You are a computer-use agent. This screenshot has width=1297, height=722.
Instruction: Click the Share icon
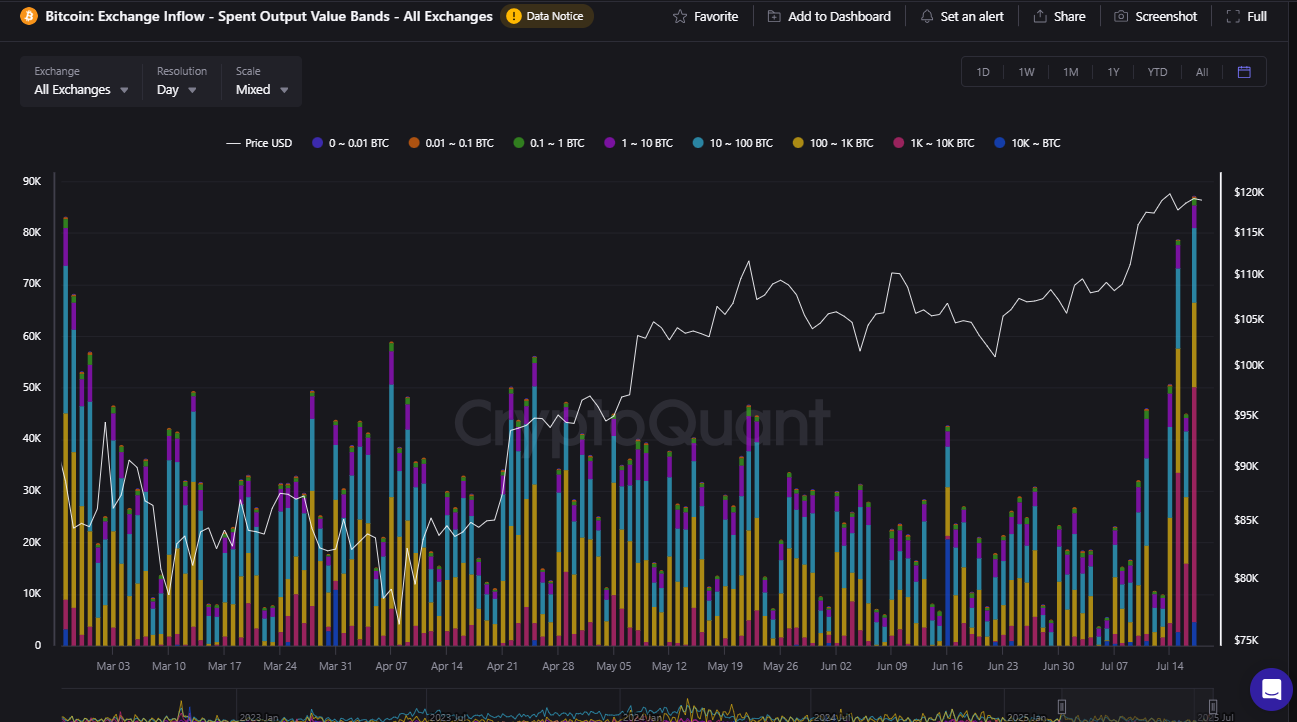click(1040, 17)
